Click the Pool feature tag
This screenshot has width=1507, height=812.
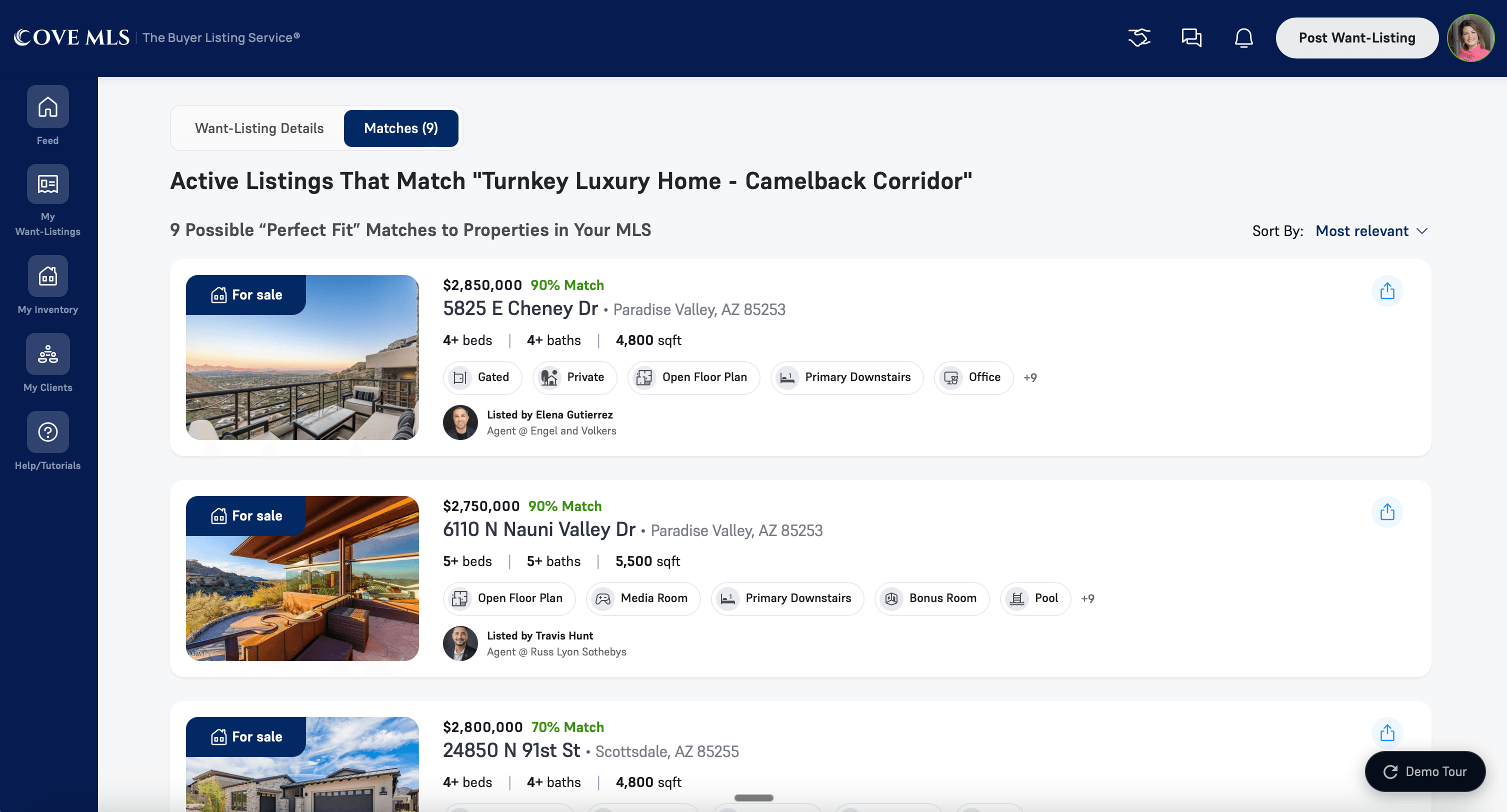1035,598
